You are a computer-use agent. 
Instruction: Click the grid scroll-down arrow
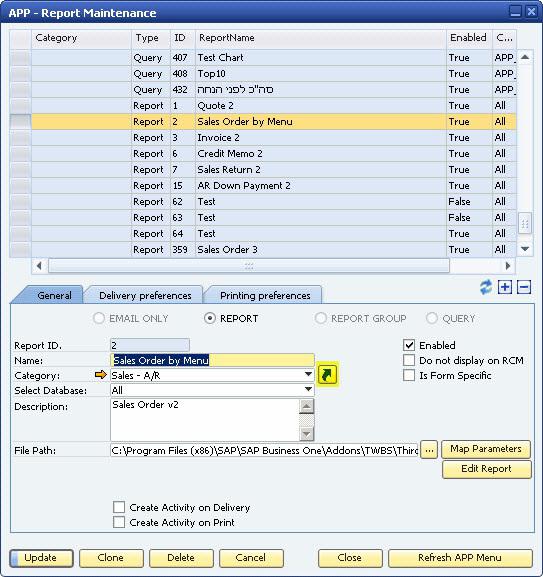[x=525, y=249]
